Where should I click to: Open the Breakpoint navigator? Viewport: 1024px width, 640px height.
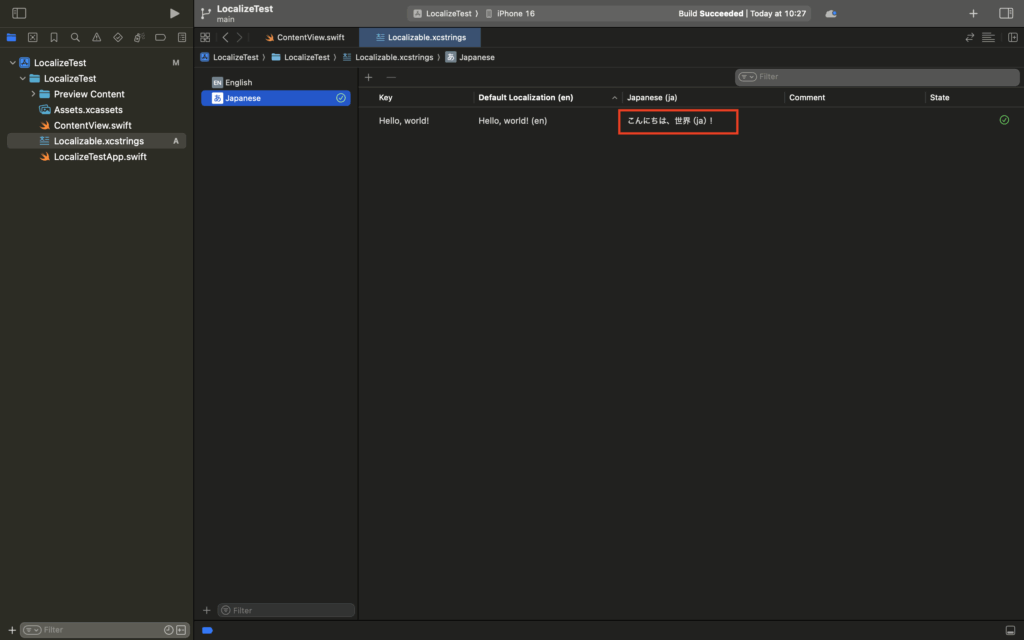coord(160,37)
